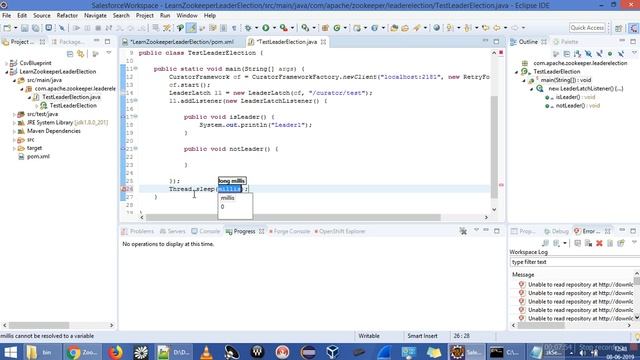
Task: Toggle Sort in Outline toolbar
Action: pos(577,54)
